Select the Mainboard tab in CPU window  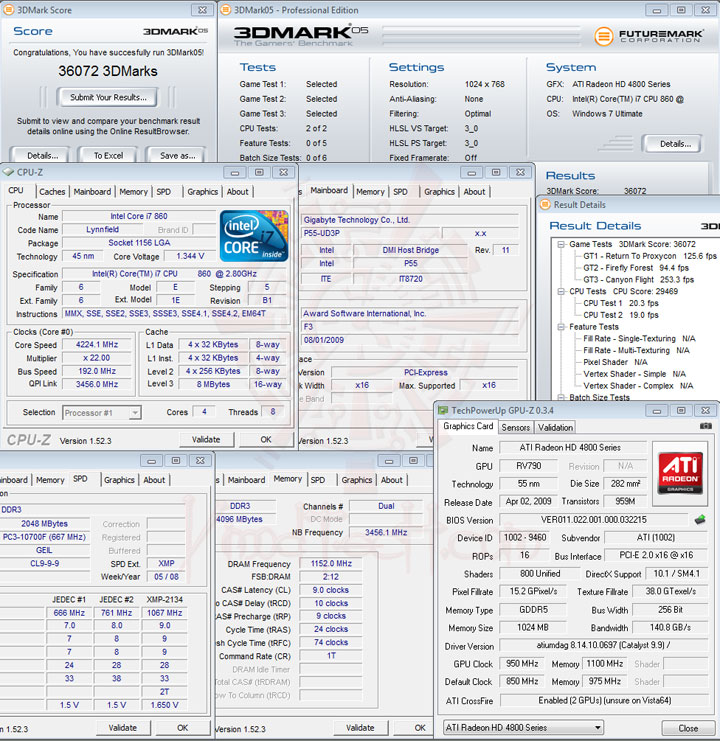(x=92, y=192)
